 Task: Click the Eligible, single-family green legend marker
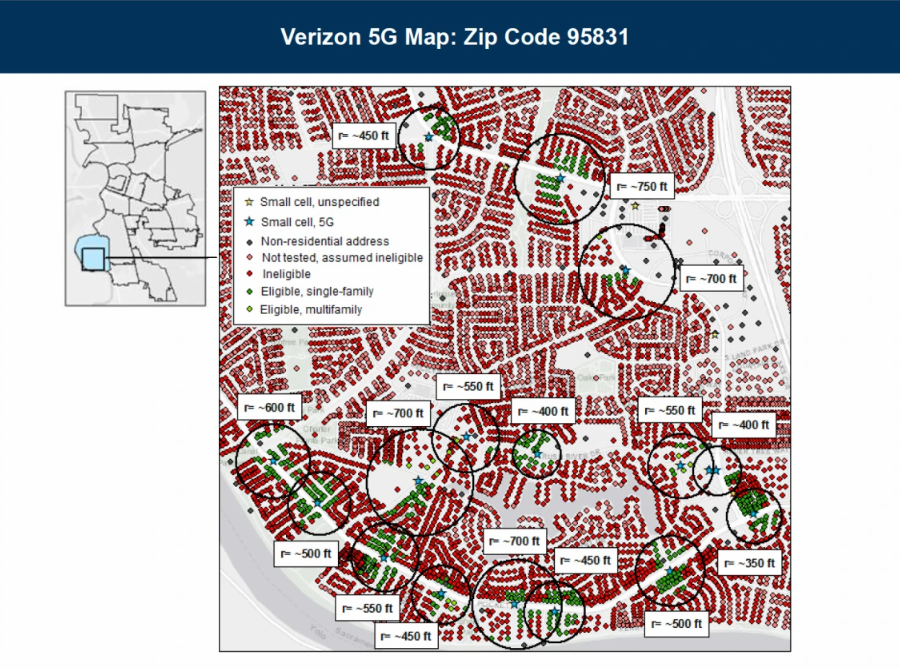(x=249, y=292)
